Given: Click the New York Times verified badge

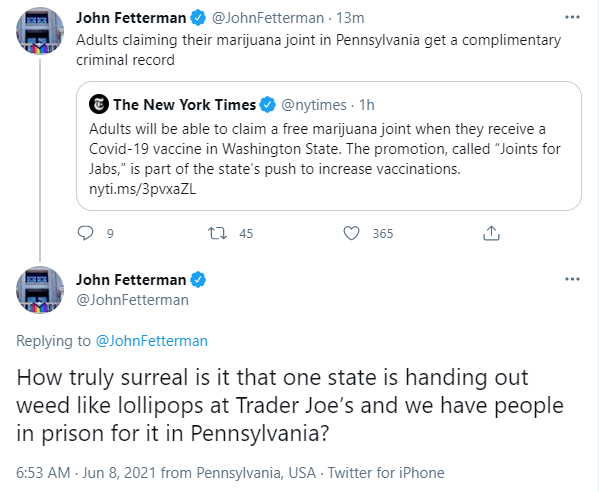Looking at the screenshot, I should 267,105.
